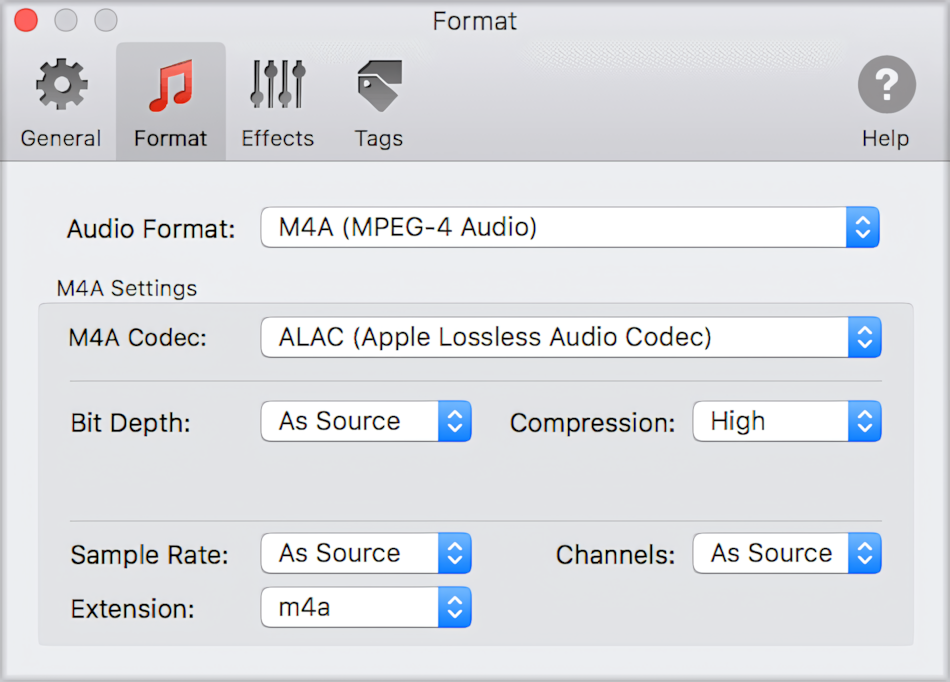Click the Audio Format label text
The height and width of the screenshot is (682, 950).
[x=151, y=230]
